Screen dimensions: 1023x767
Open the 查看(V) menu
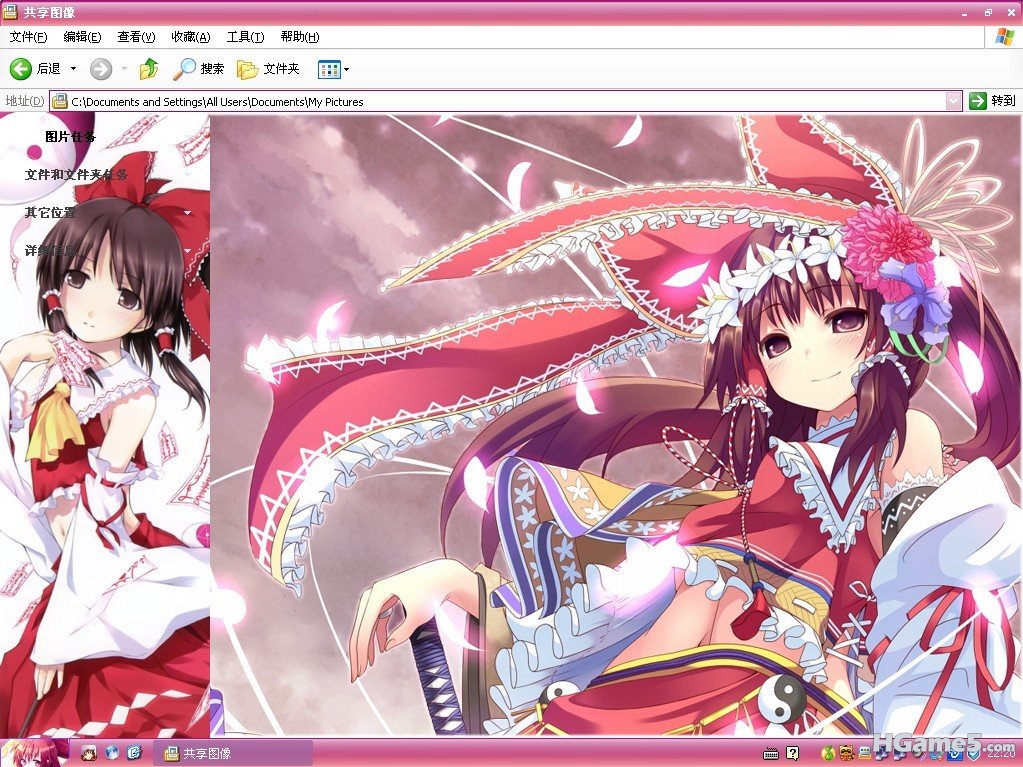coord(136,37)
